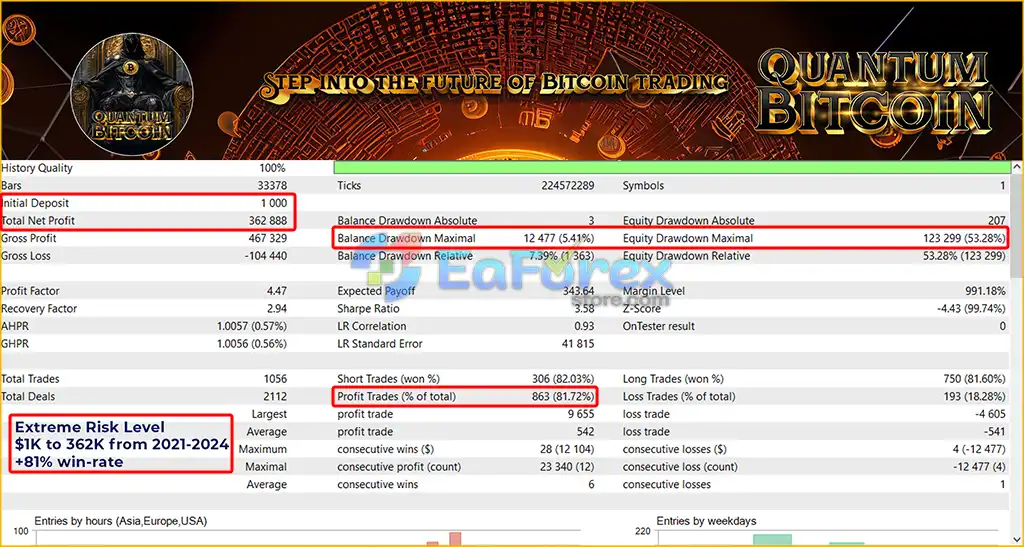This screenshot has width=1024, height=547.
Task: Click the large Quantum Bitcoin gold title
Action: pyautogui.click(x=874, y=91)
